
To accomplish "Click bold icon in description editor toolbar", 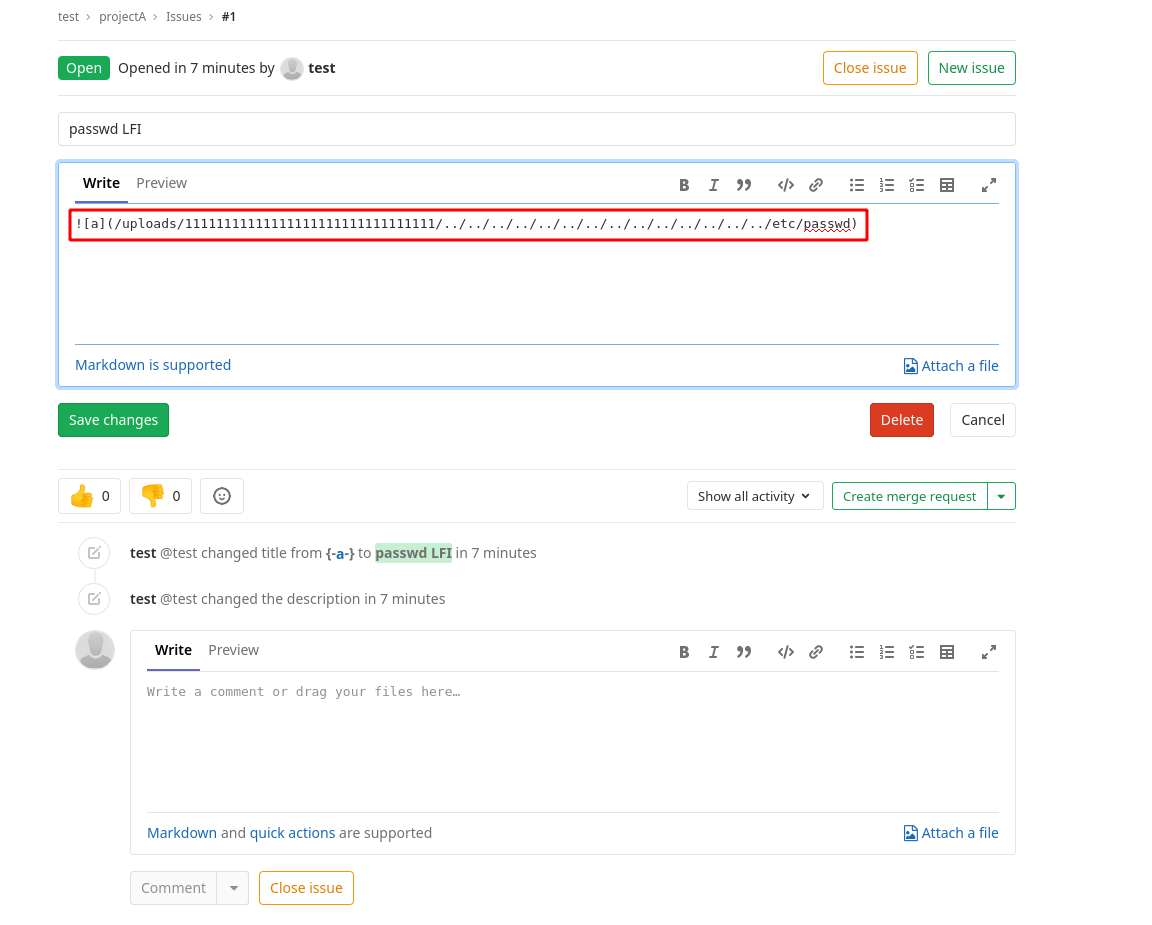I will coord(684,185).
